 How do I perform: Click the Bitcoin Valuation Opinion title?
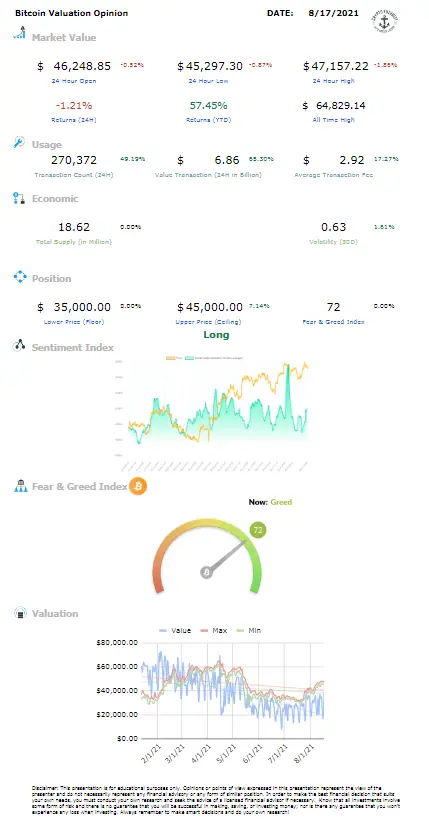pyautogui.click(x=71, y=13)
